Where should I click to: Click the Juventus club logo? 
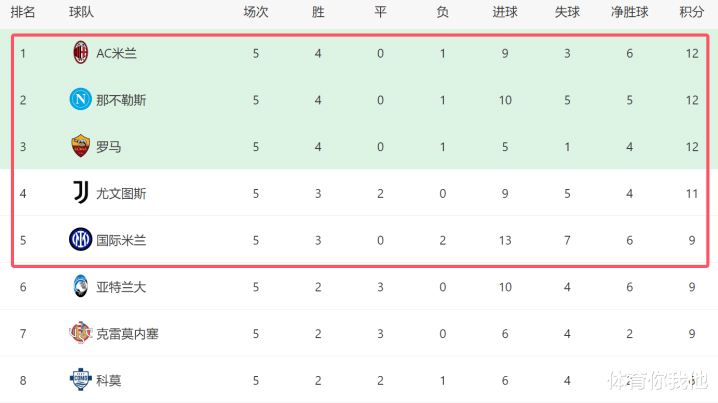pos(80,192)
